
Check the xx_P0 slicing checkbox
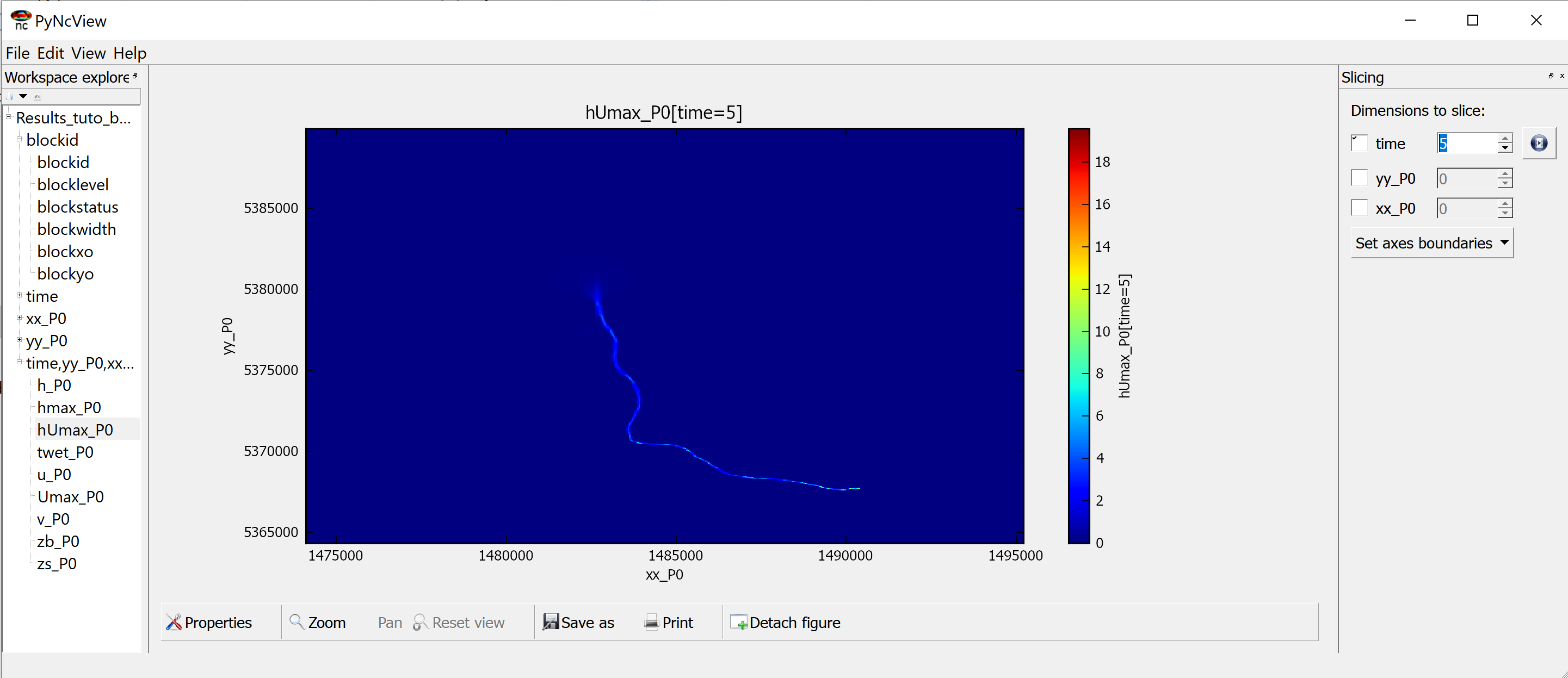(1359, 207)
